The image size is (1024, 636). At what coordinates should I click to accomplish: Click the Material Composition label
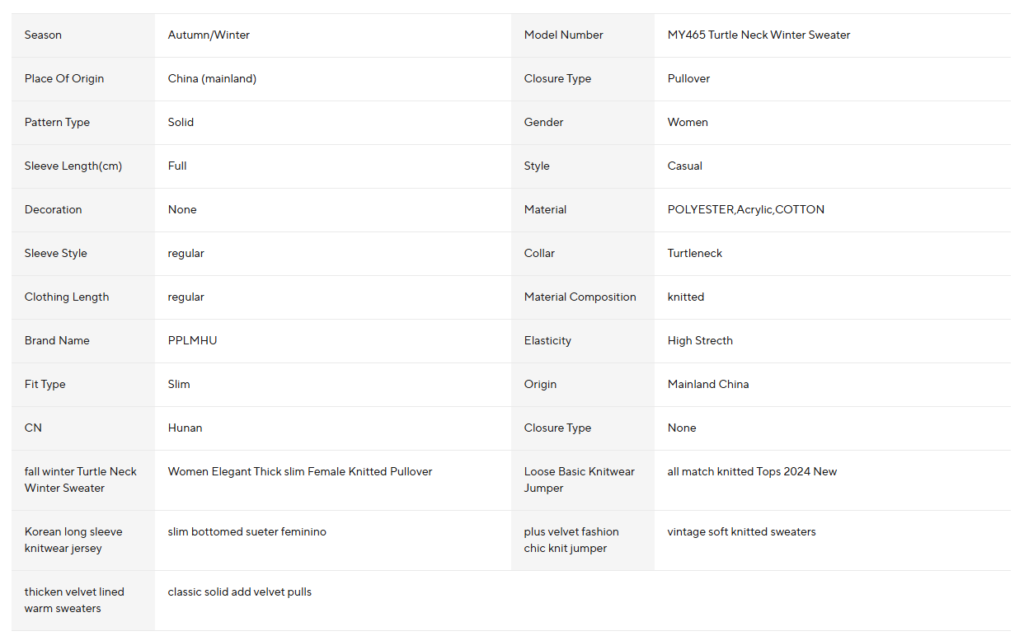point(579,297)
